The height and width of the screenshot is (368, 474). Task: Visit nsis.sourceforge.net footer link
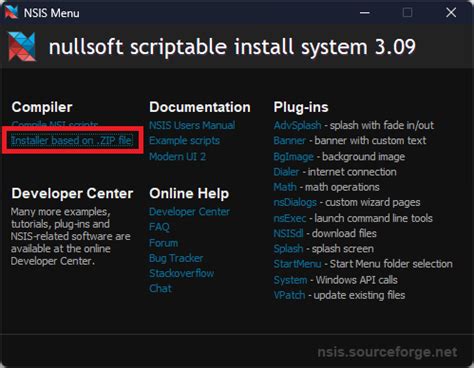(387, 352)
